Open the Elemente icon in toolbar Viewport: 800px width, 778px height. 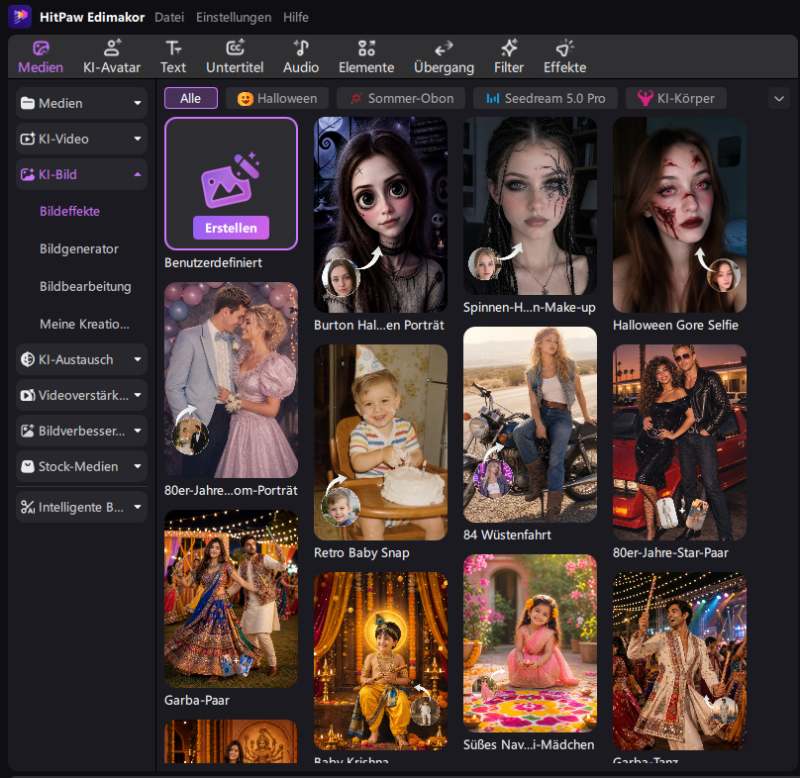coord(366,48)
